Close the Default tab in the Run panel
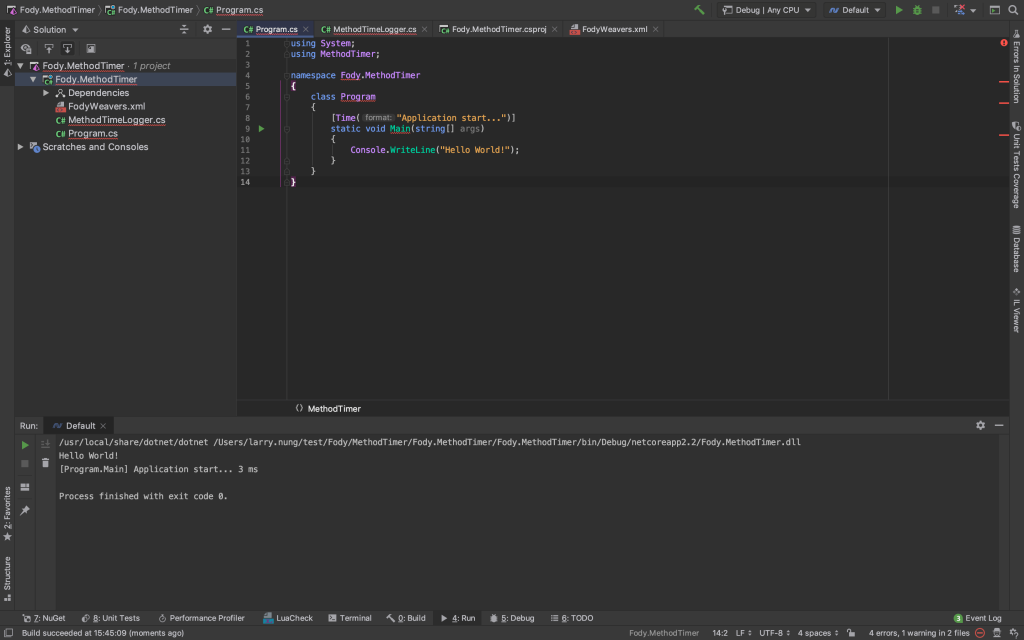Screen dimensions: 1024x640 (103, 426)
